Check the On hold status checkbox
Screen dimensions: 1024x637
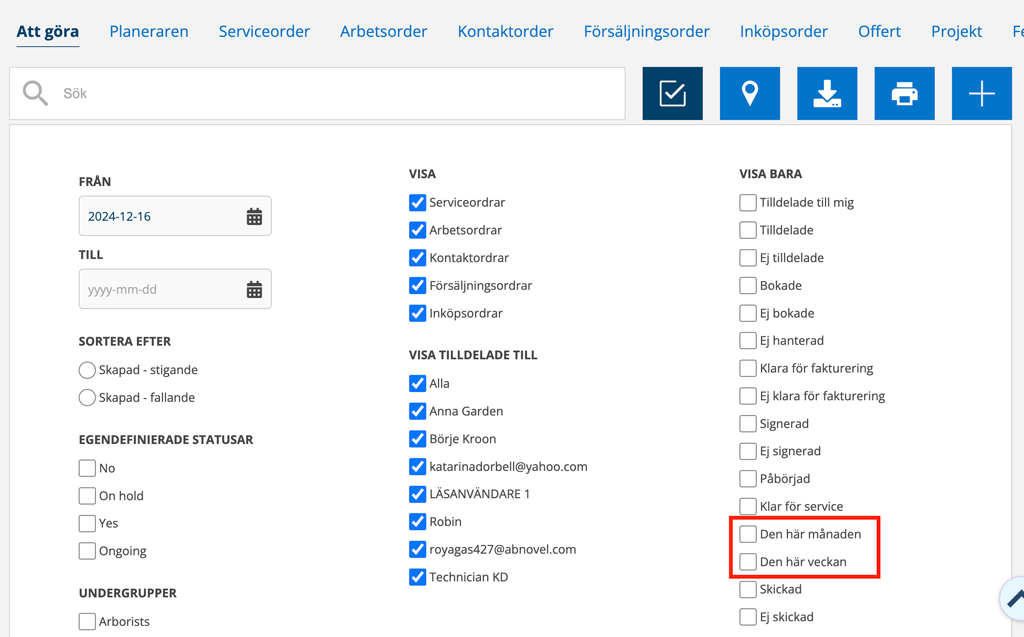click(87, 496)
